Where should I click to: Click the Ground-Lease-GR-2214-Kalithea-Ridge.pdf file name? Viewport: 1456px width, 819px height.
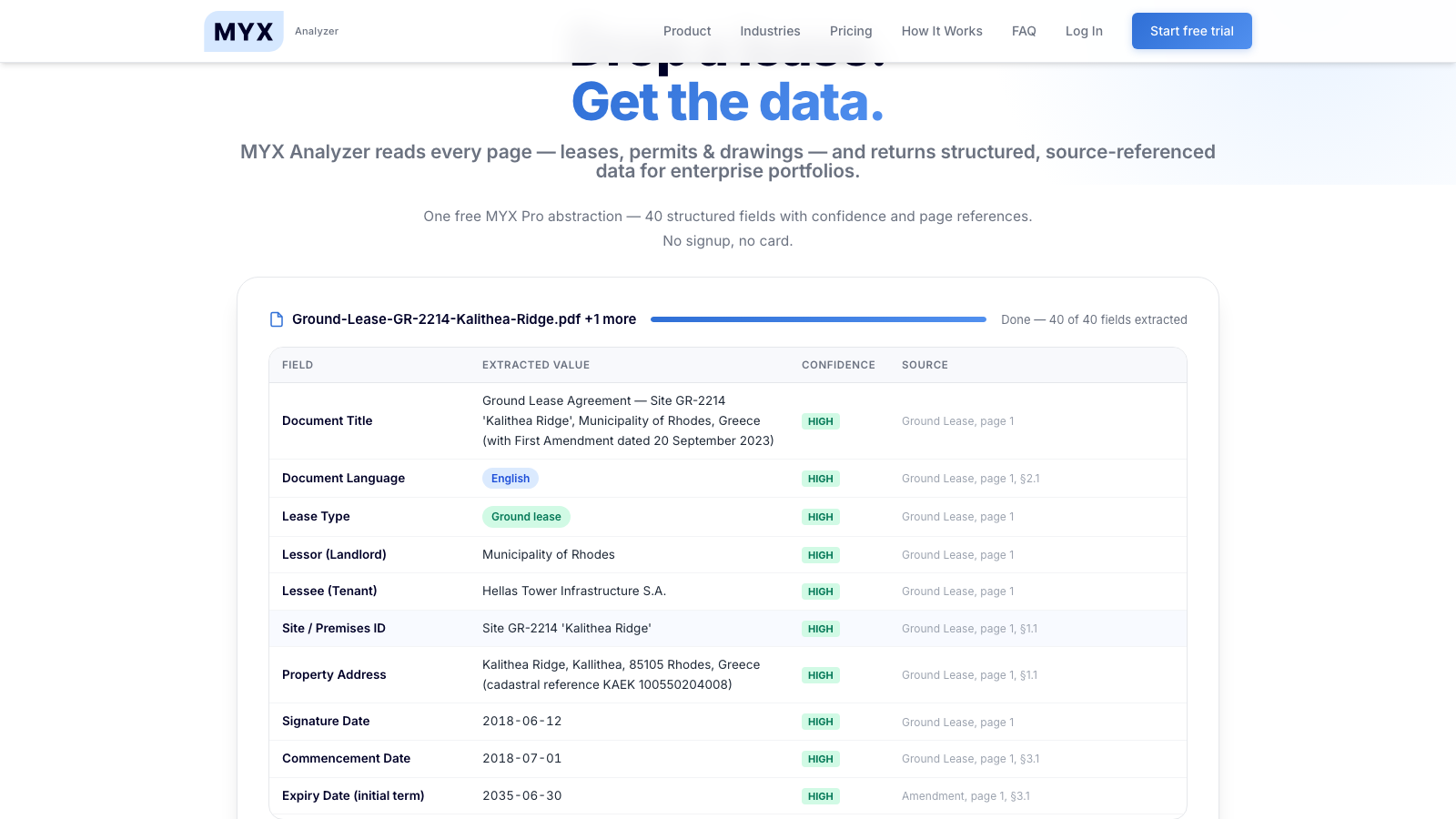tap(464, 319)
